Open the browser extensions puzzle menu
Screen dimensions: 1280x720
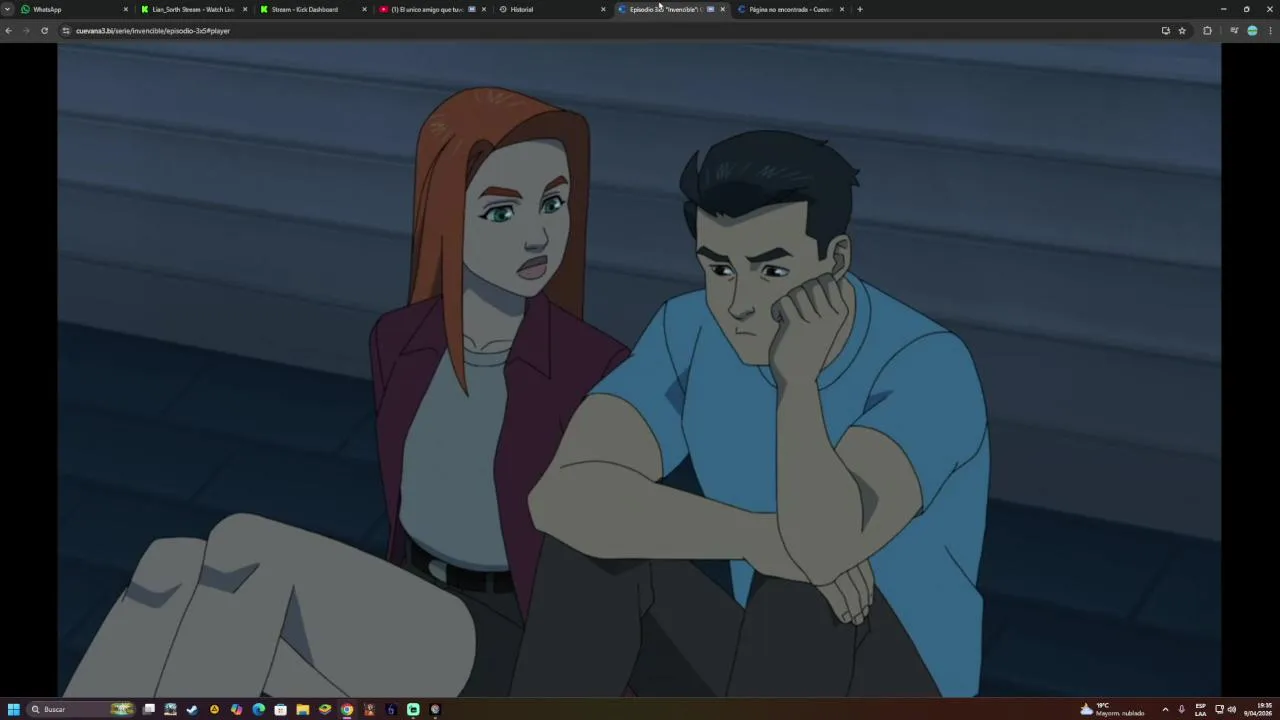pyautogui.click(x=1207, y=30)
